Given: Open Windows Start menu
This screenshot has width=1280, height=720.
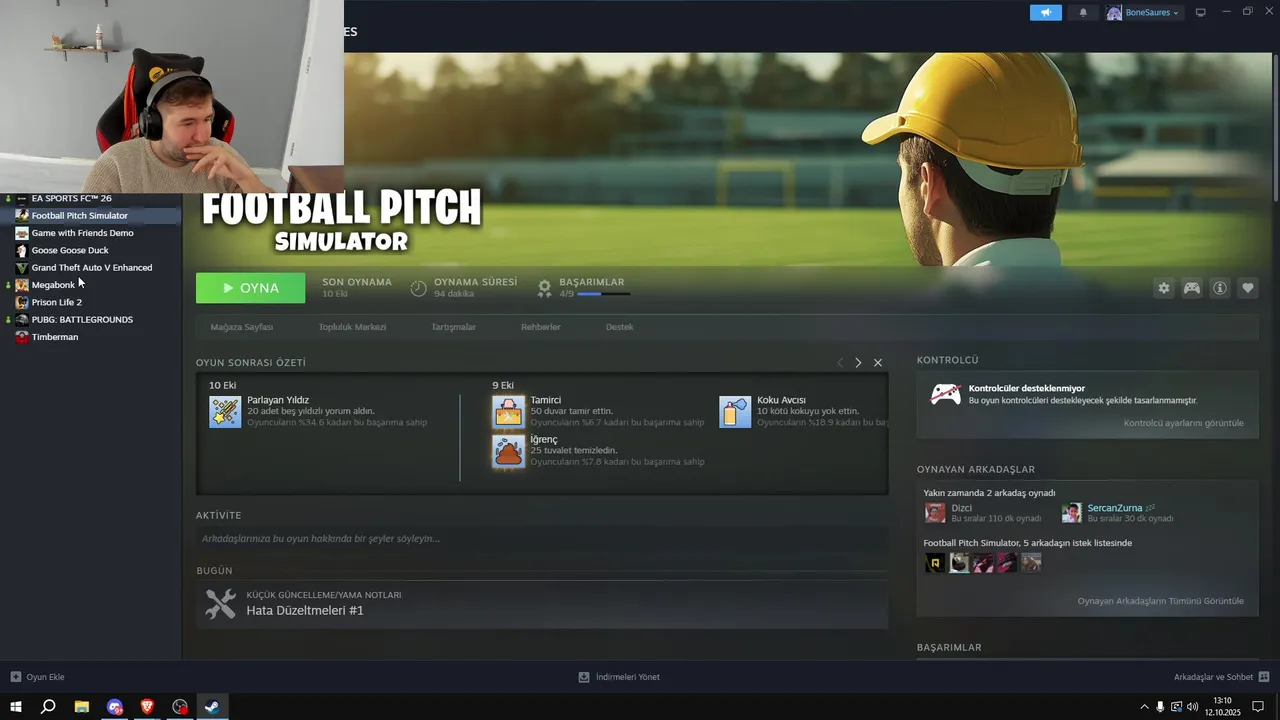Looking at the screenshot, I should (x=16, y=707).
